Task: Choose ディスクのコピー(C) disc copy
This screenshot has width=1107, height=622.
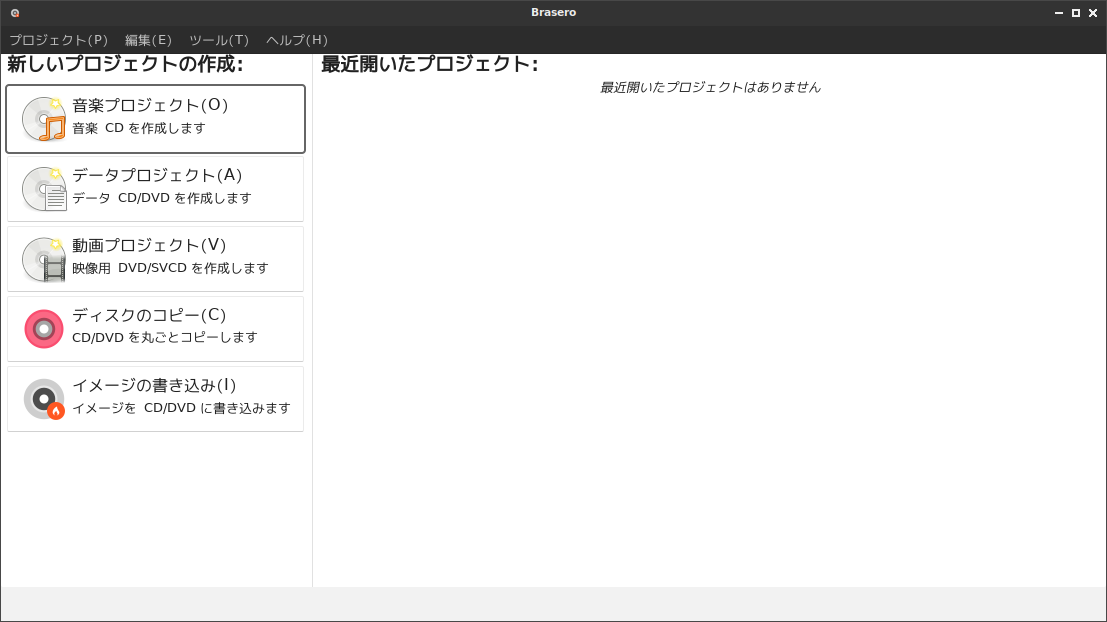Action: 155,329
